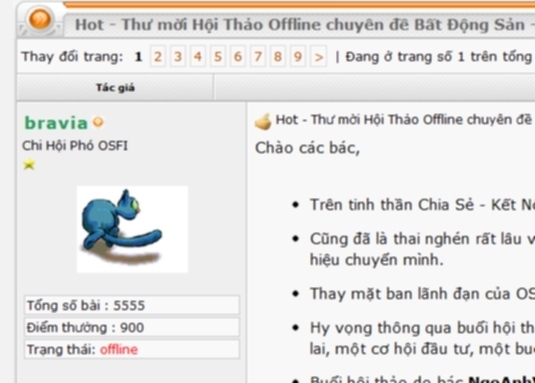Click the orange round arrow icon in header

pyautogui.click(x=40, y=18)
